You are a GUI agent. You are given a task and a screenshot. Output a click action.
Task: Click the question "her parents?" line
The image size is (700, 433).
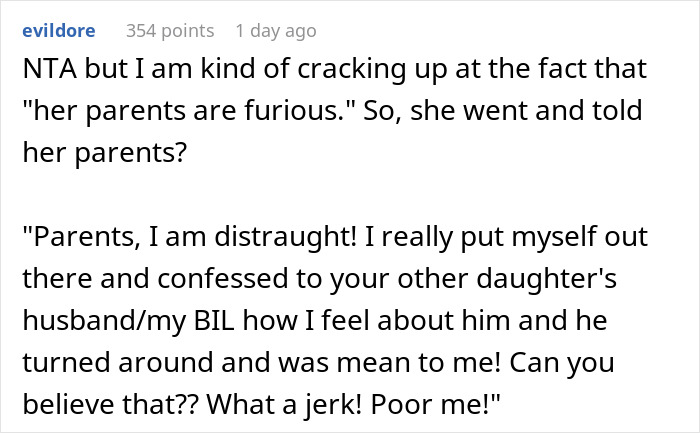point(104,153)
